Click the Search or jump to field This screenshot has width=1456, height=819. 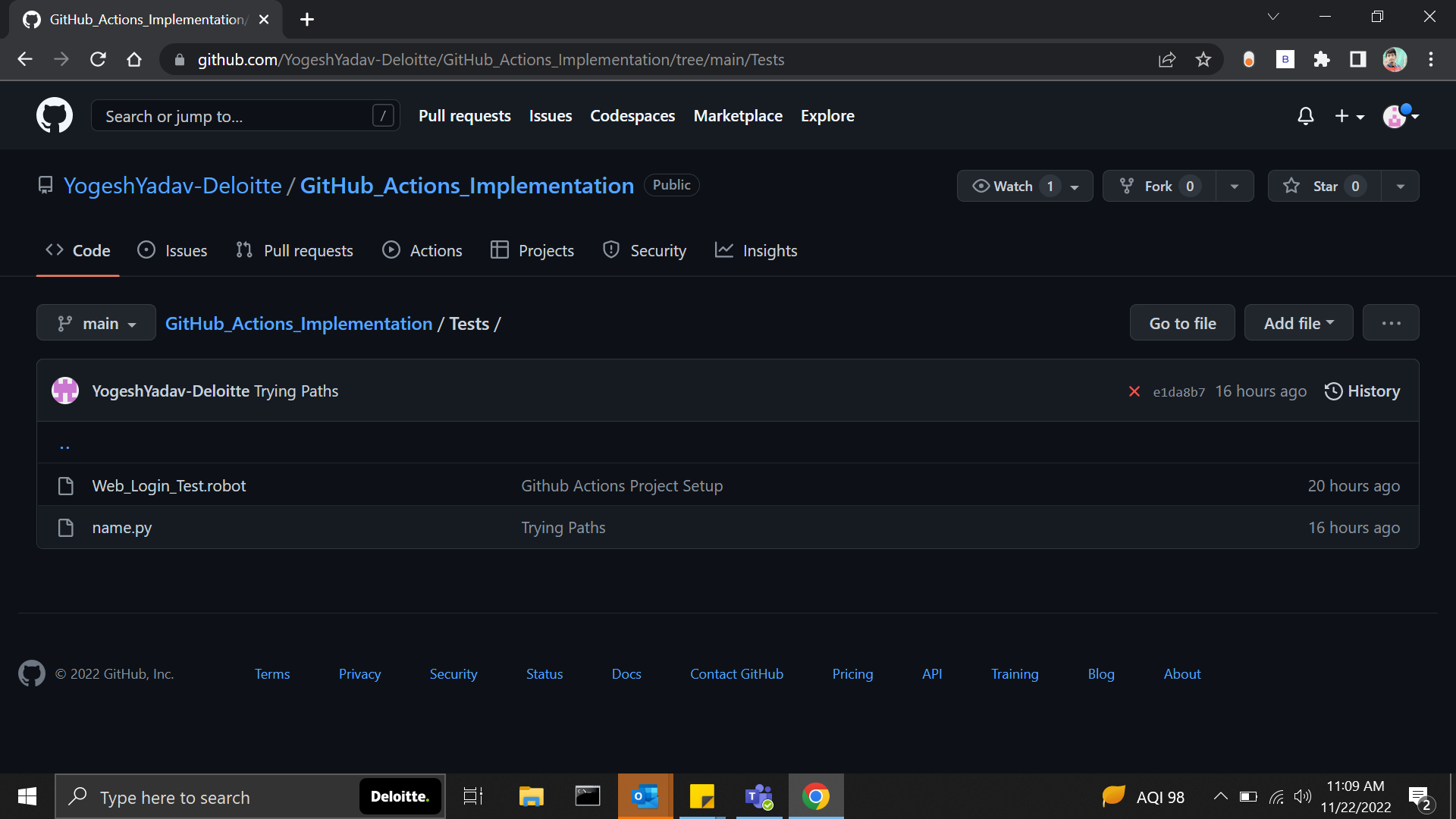245,116
